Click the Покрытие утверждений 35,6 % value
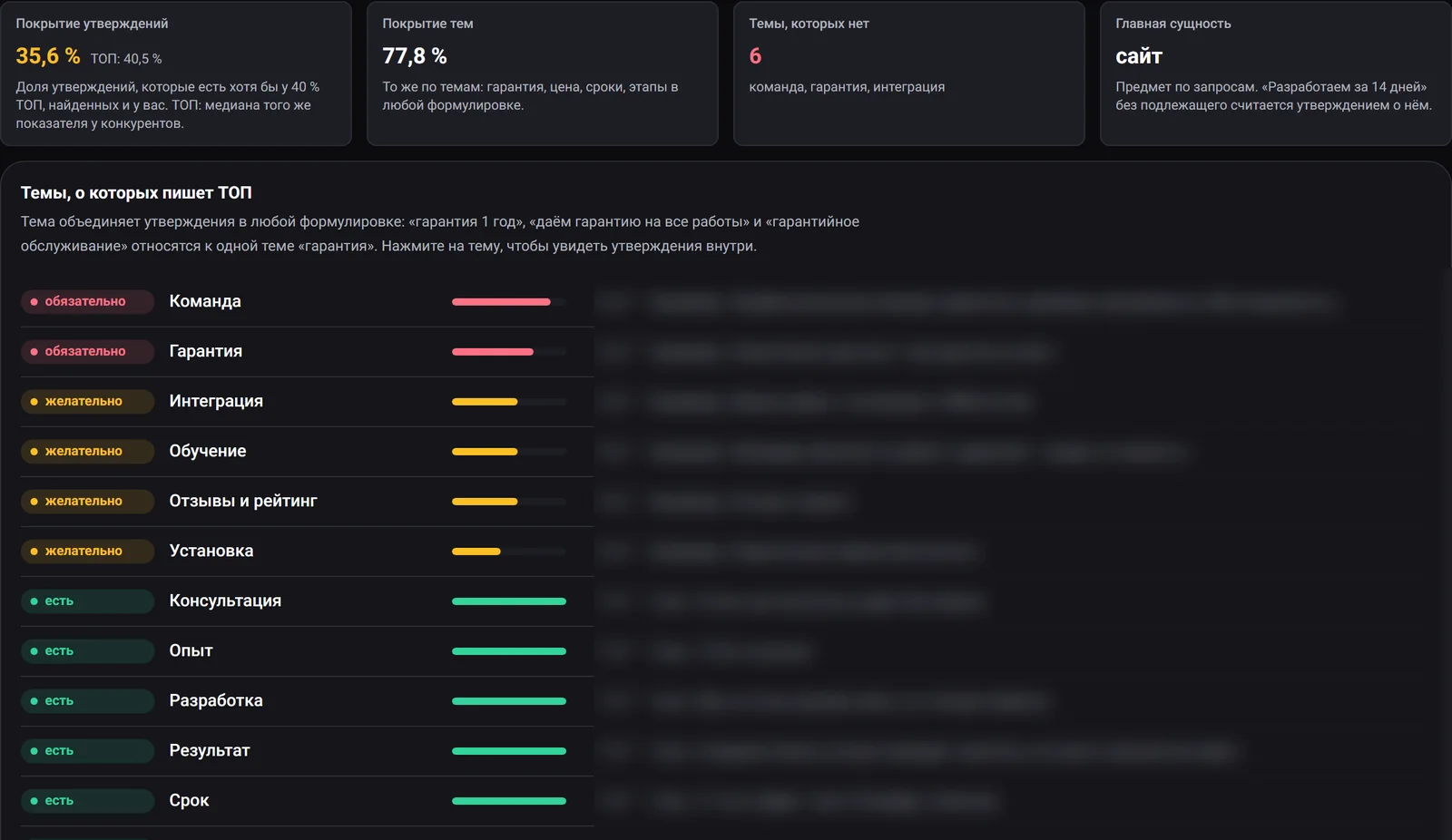 click(x=48, y=56)
